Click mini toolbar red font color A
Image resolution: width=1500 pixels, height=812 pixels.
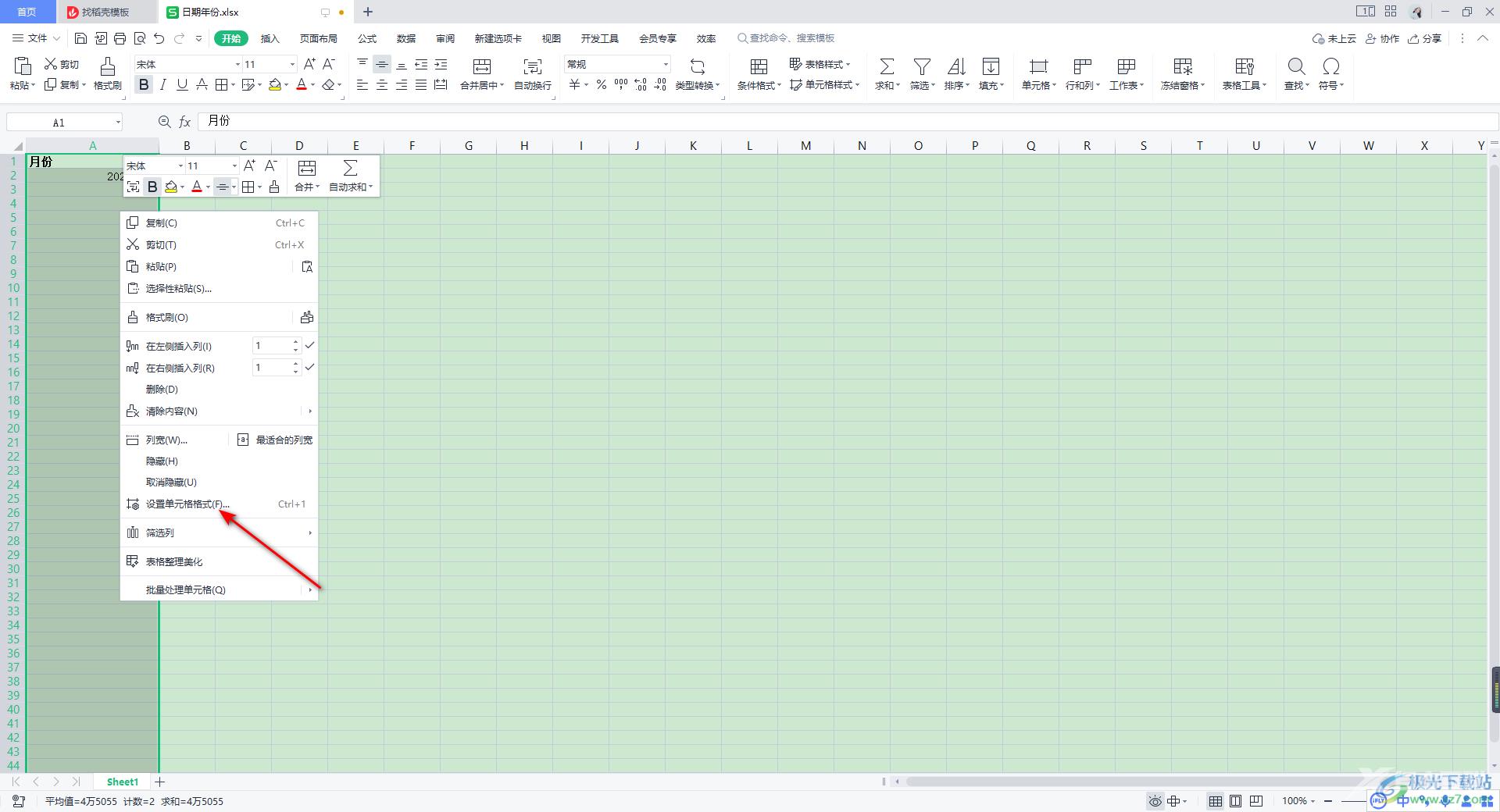[x=197, y=187]
